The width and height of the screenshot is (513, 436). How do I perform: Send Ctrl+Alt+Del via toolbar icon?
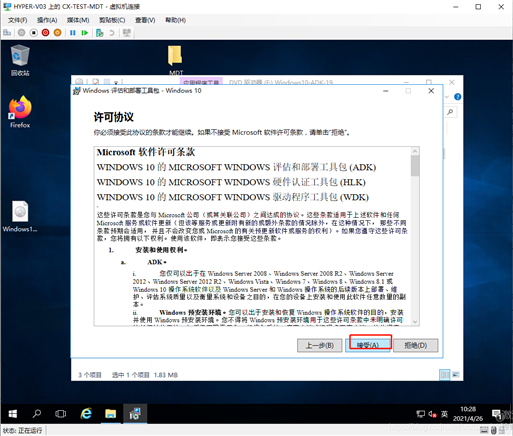pos(7,33)
